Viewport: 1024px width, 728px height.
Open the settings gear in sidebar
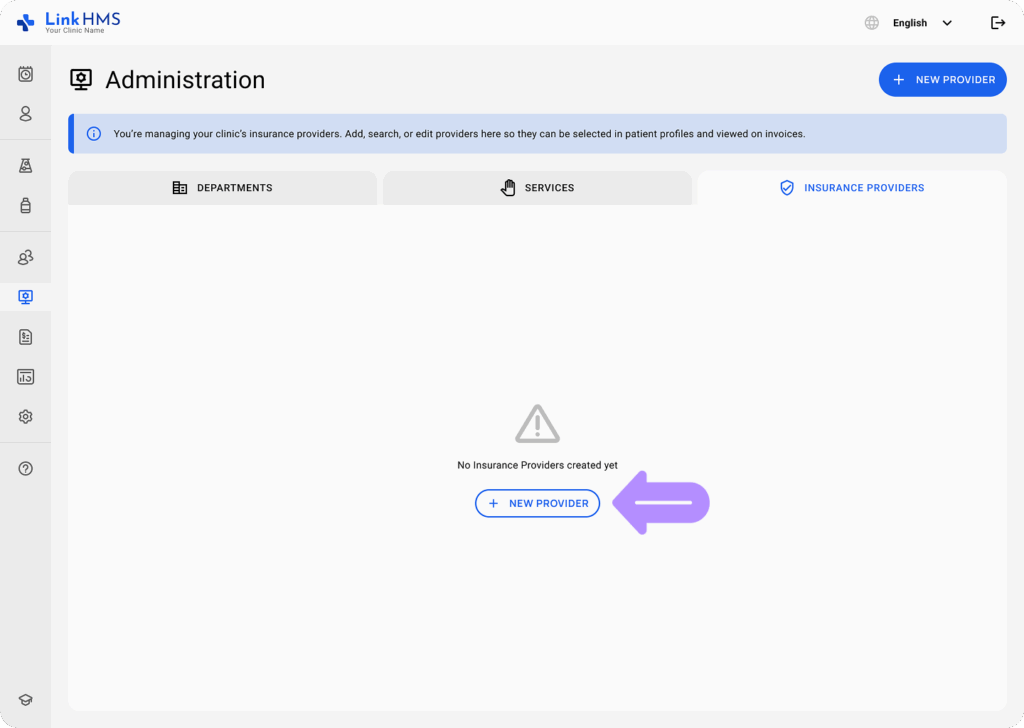(x=25, y=417)
